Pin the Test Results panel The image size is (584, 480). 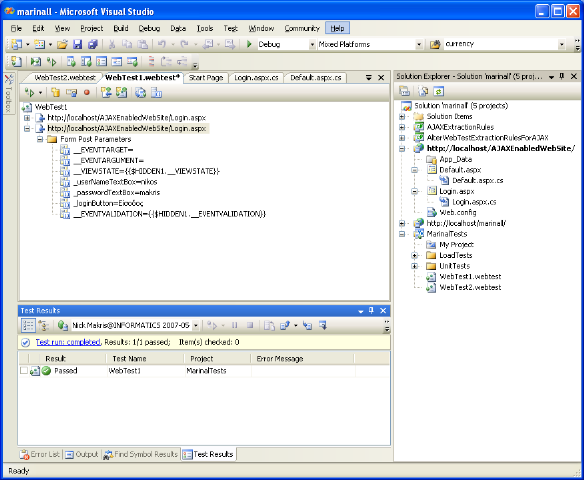pos(371,310)
